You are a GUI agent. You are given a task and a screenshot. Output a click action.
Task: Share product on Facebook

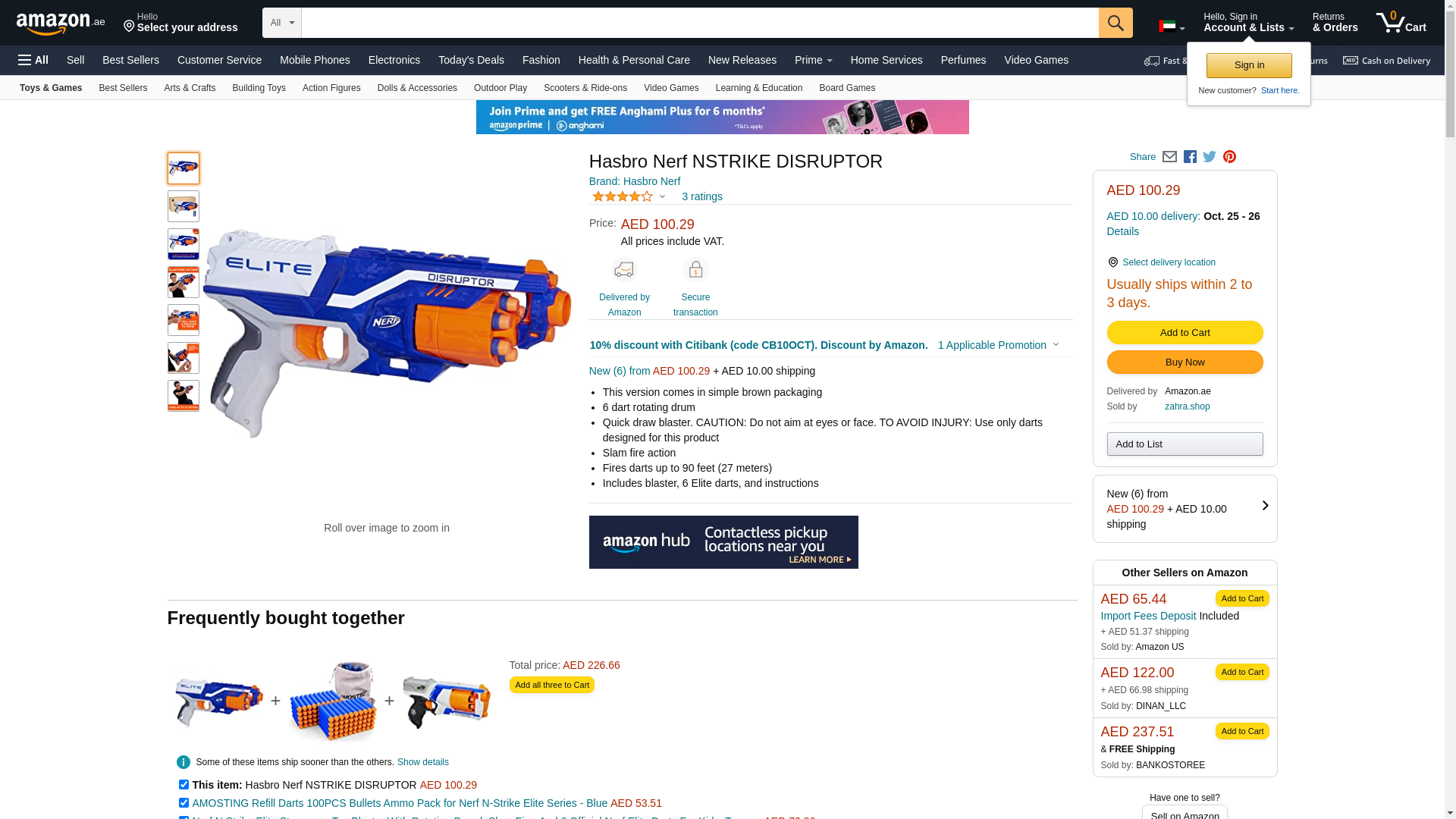tap(1190, 157)
